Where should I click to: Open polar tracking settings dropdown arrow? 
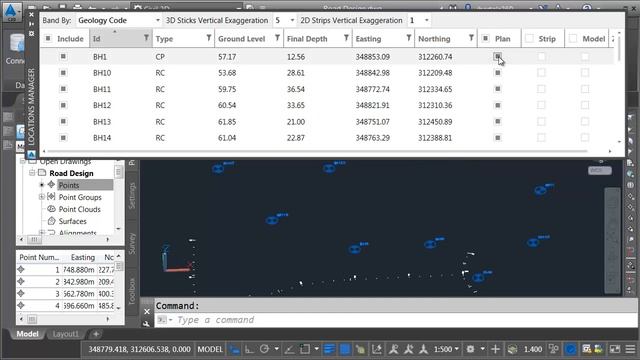click(x=276, y=349)
